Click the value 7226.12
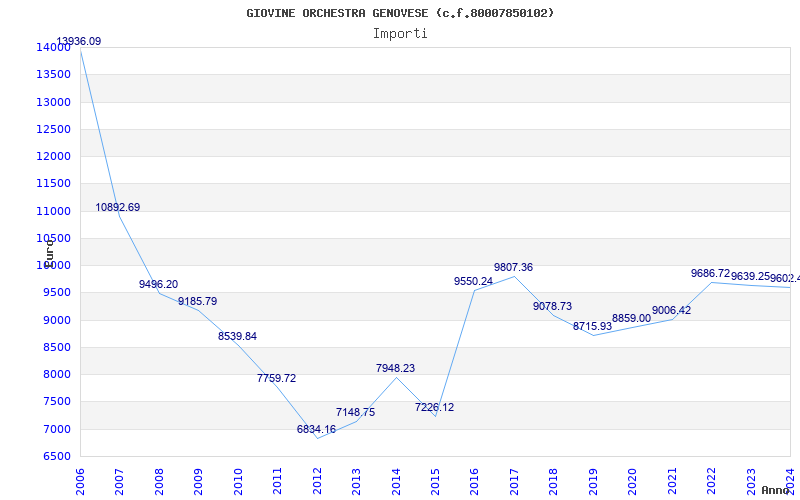This screenshot has height=500, width=800. [x=435, y=407]
